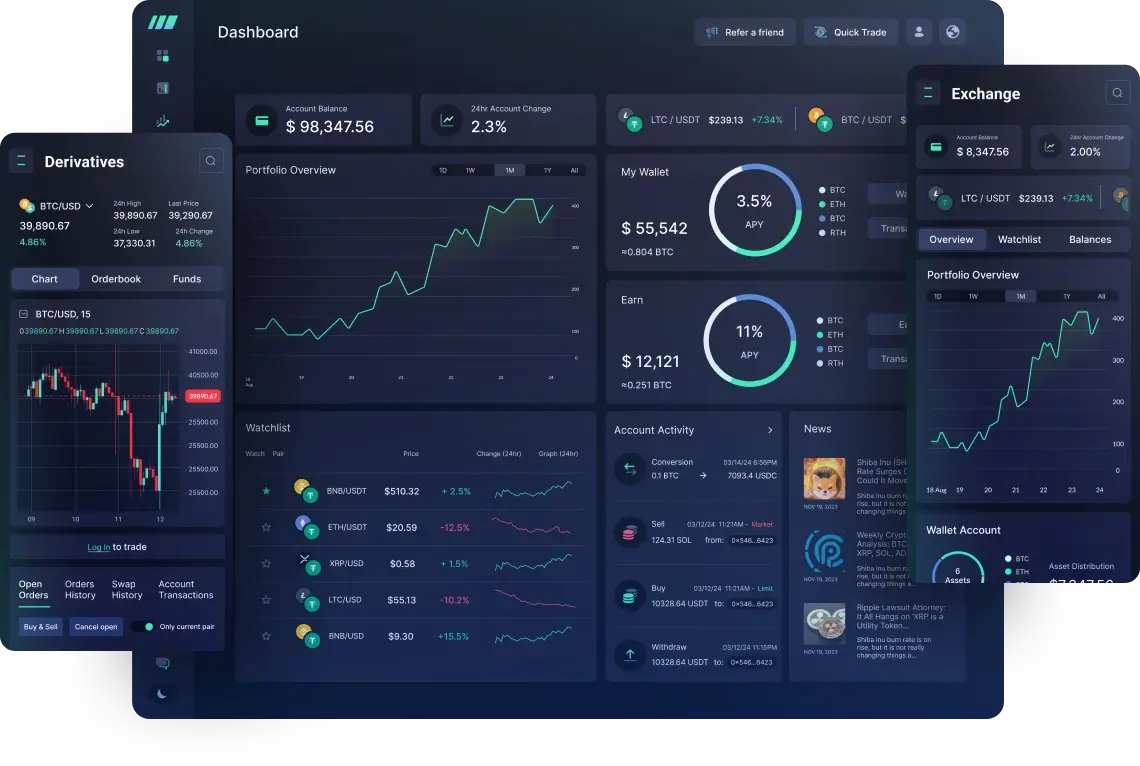Screen dimensions: 1140x766
Task: Select 1W range in Dashboard Portfolio Overview
Action: click(470, 170)
